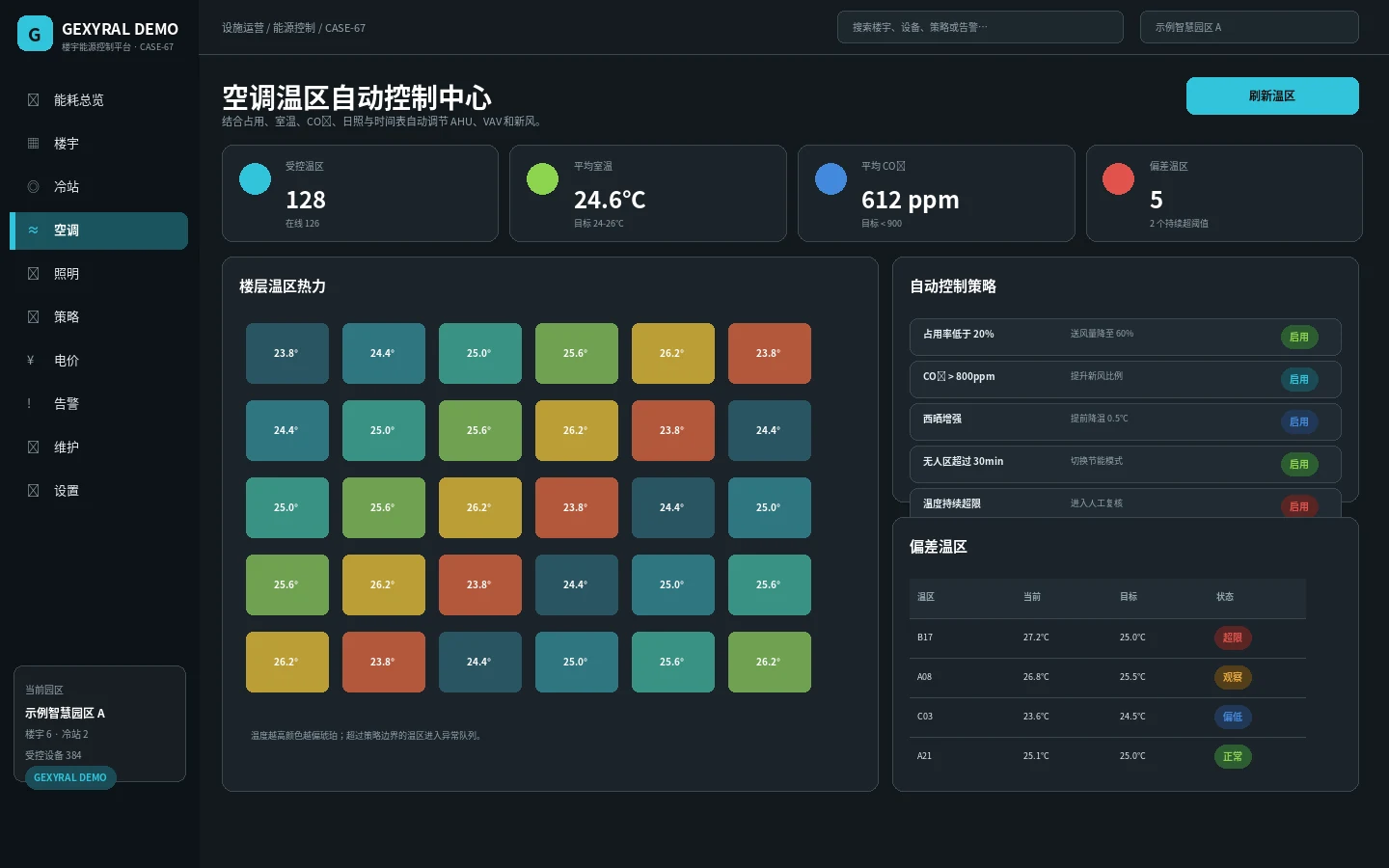This screenshot has height=868, width=1389.
Task: Open 电价 via the ¥ icon
Action: (x=31, y=361)
